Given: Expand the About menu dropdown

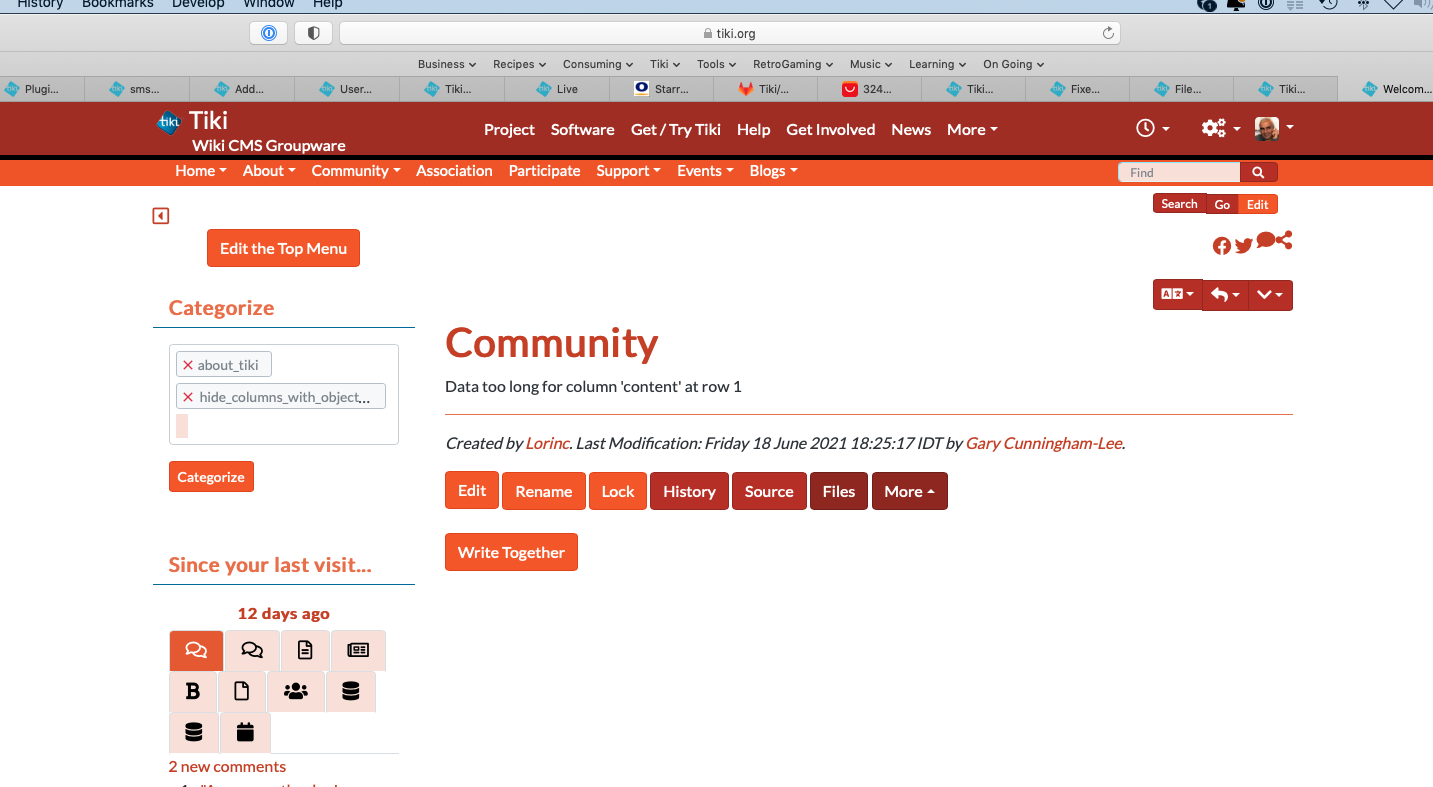Looking at the screenshot, I should (x=269, y=171).
